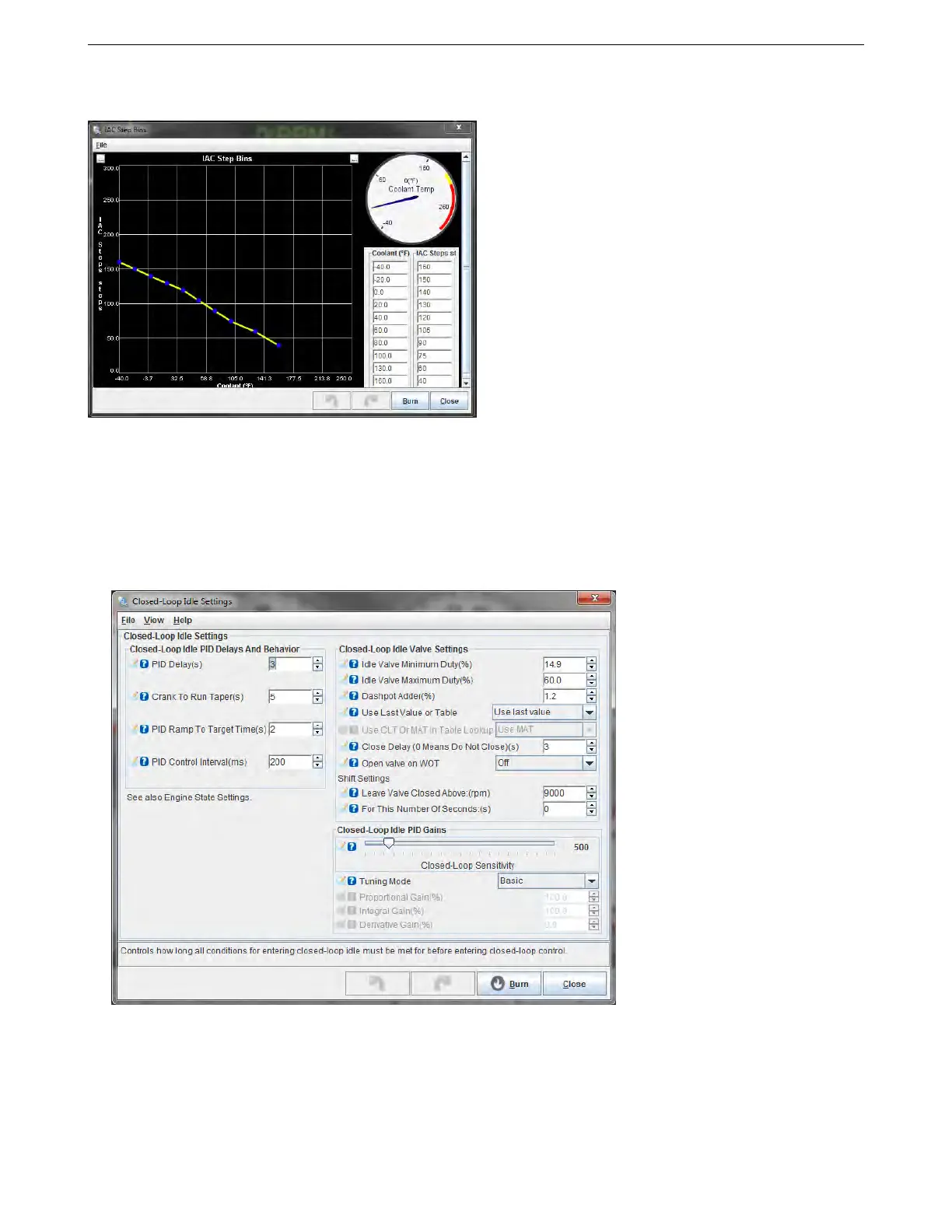Click the PID Control Interval(ms) spinner arrows
This screenshot has width=952, height=1232.
317,762
